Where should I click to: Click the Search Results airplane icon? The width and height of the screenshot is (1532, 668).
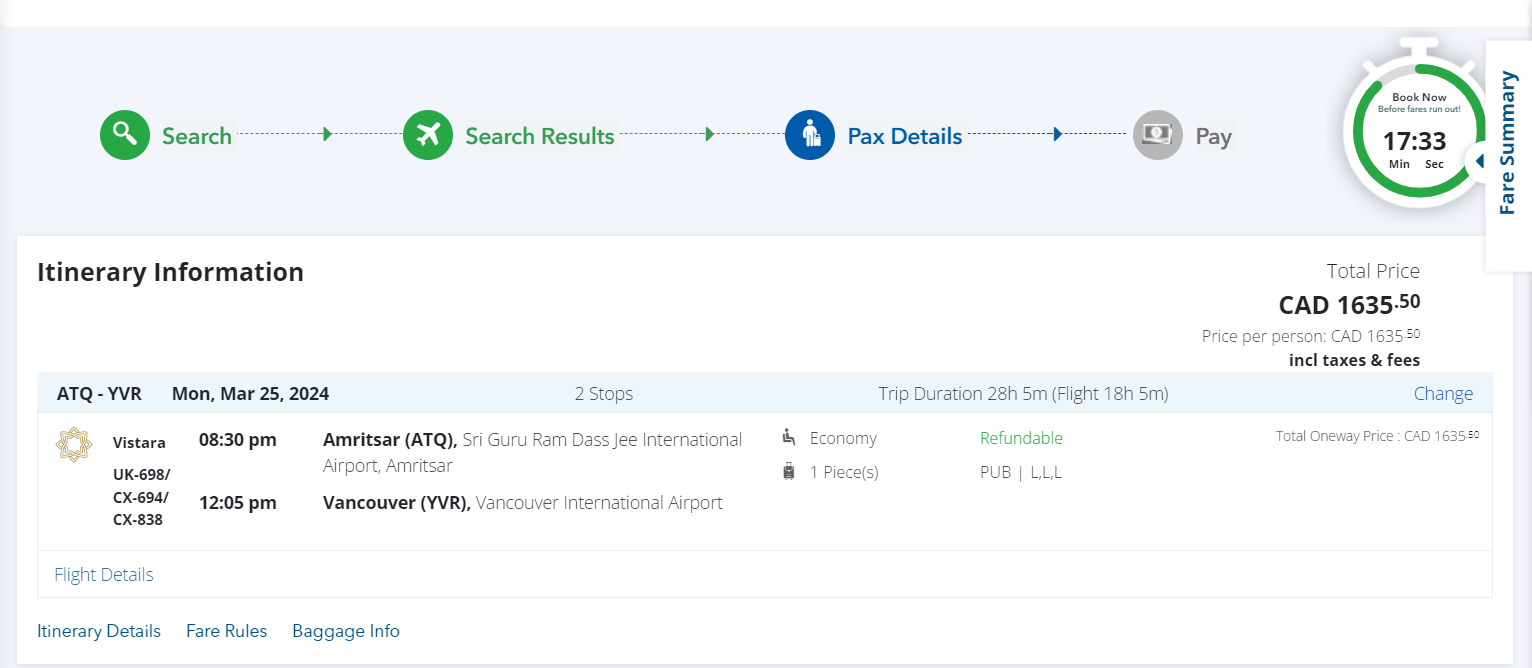(x=428, y=135)
